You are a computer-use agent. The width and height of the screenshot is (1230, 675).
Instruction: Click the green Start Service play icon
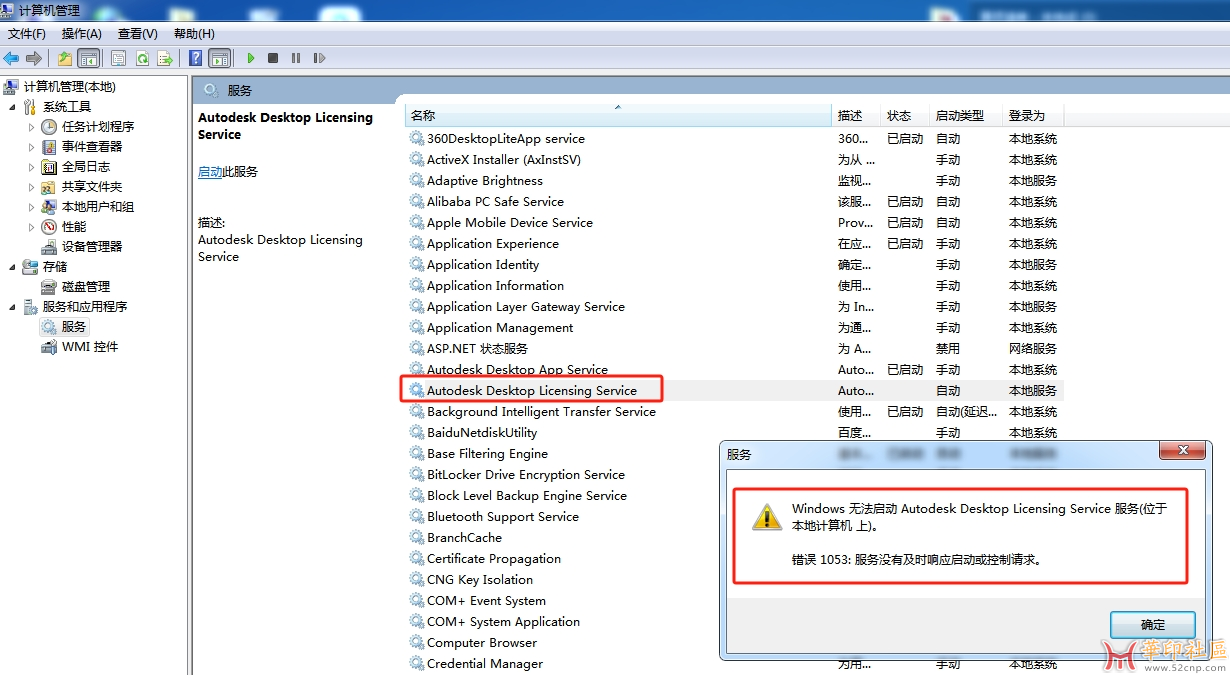coord(250,59)
